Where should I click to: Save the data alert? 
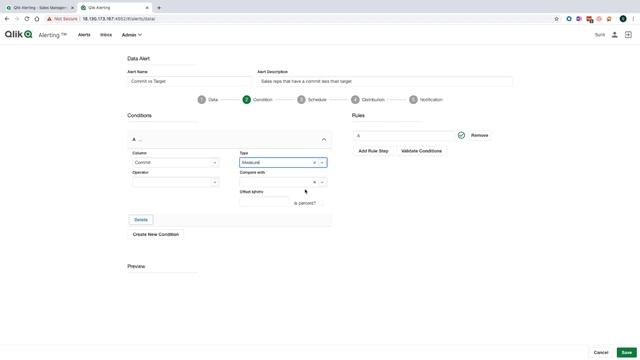[x=627, y=352]
